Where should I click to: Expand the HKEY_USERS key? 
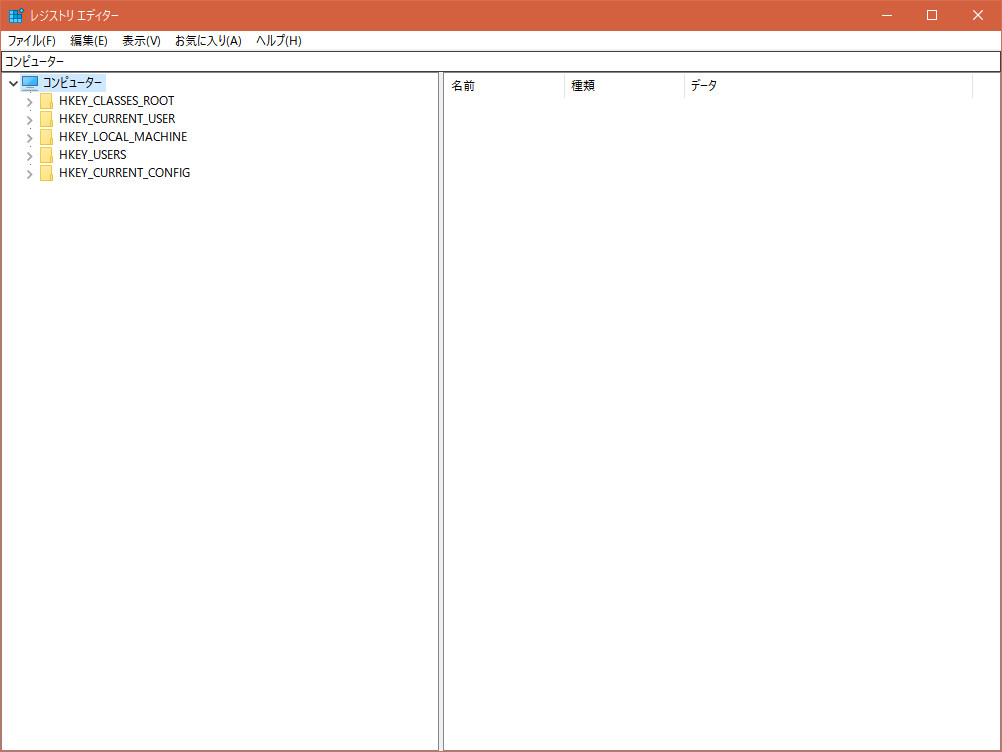(29, 156)
